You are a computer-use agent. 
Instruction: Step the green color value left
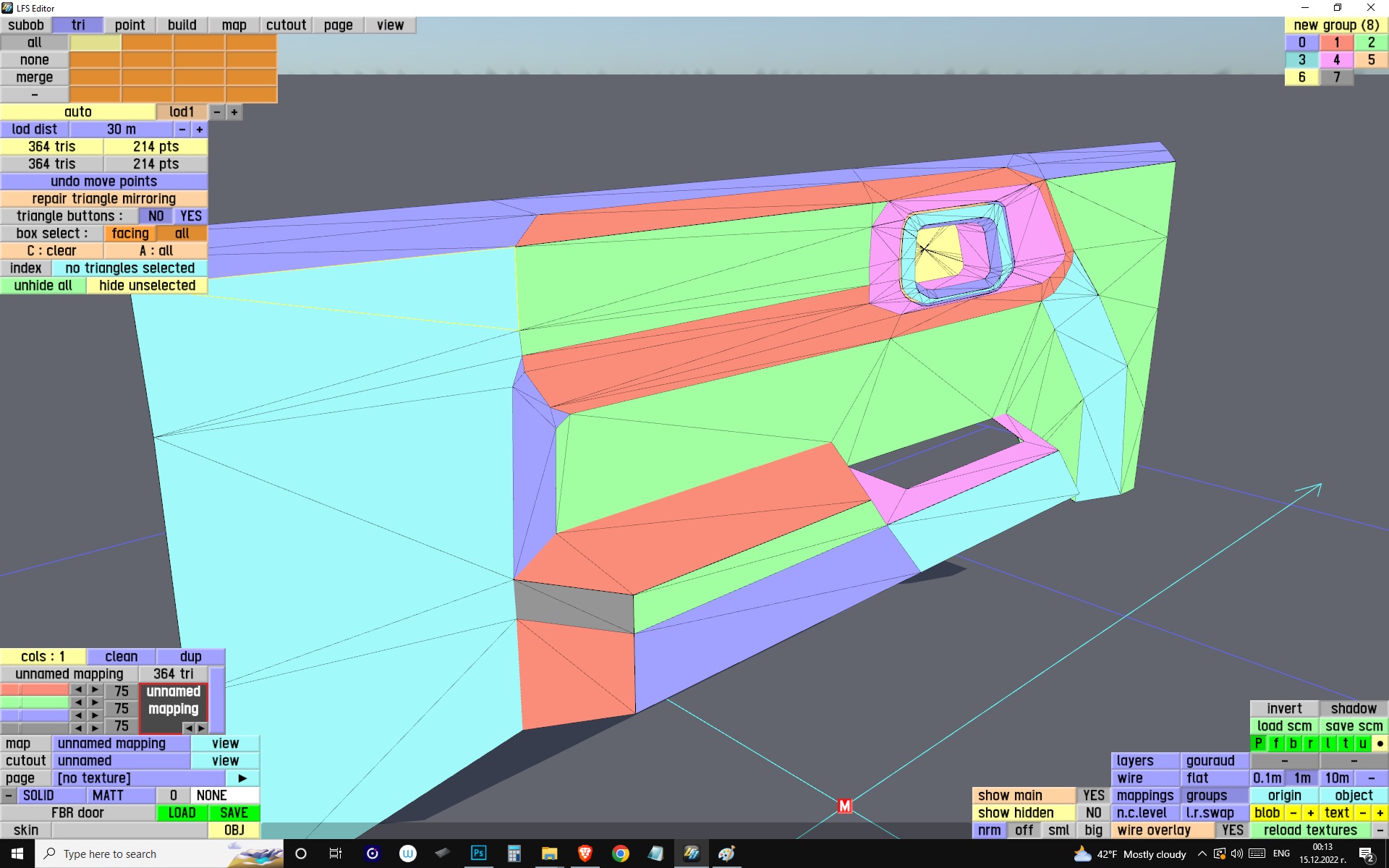point(78,702)
